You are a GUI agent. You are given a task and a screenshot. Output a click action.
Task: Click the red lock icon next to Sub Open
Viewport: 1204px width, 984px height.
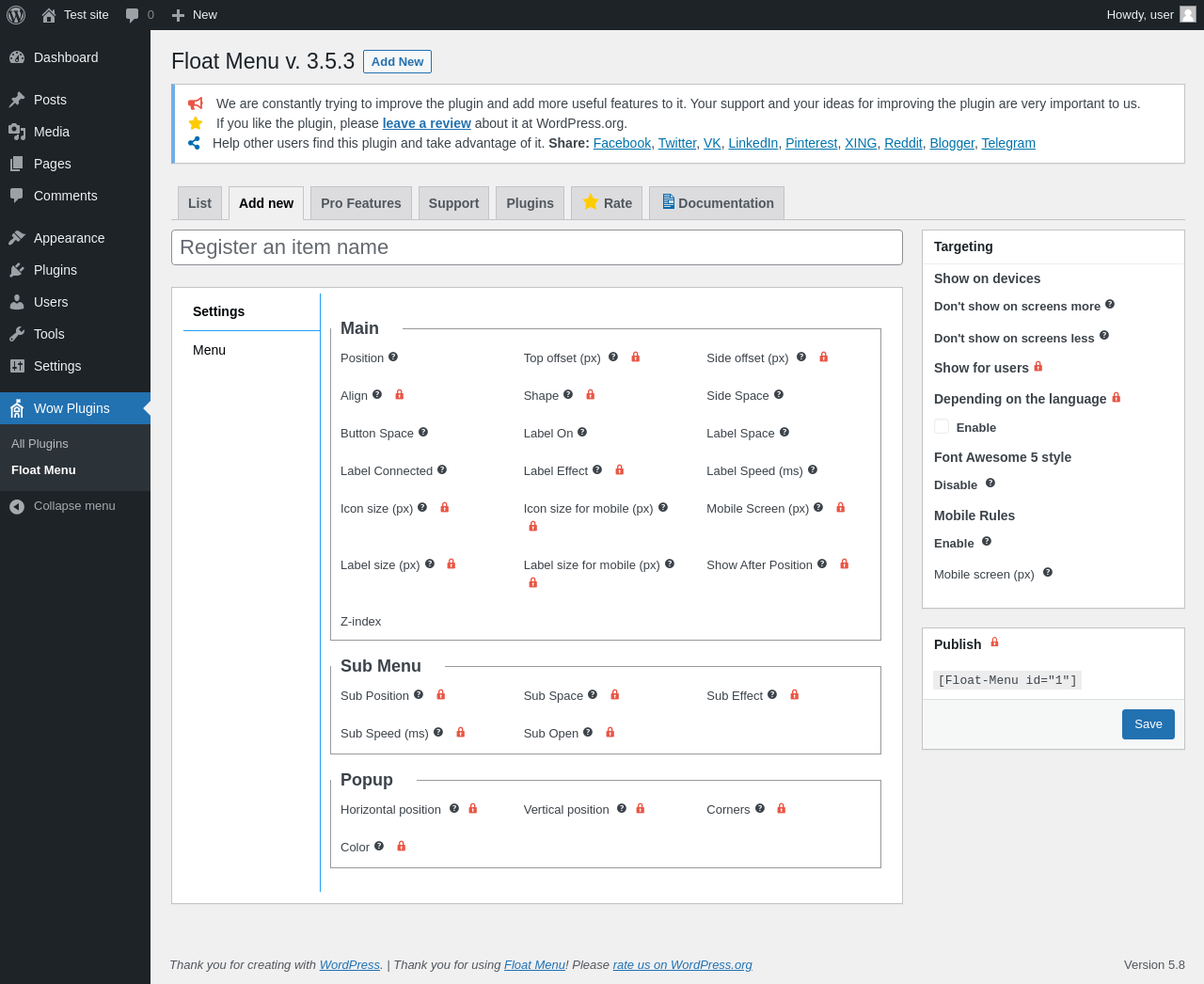(610, 732)
